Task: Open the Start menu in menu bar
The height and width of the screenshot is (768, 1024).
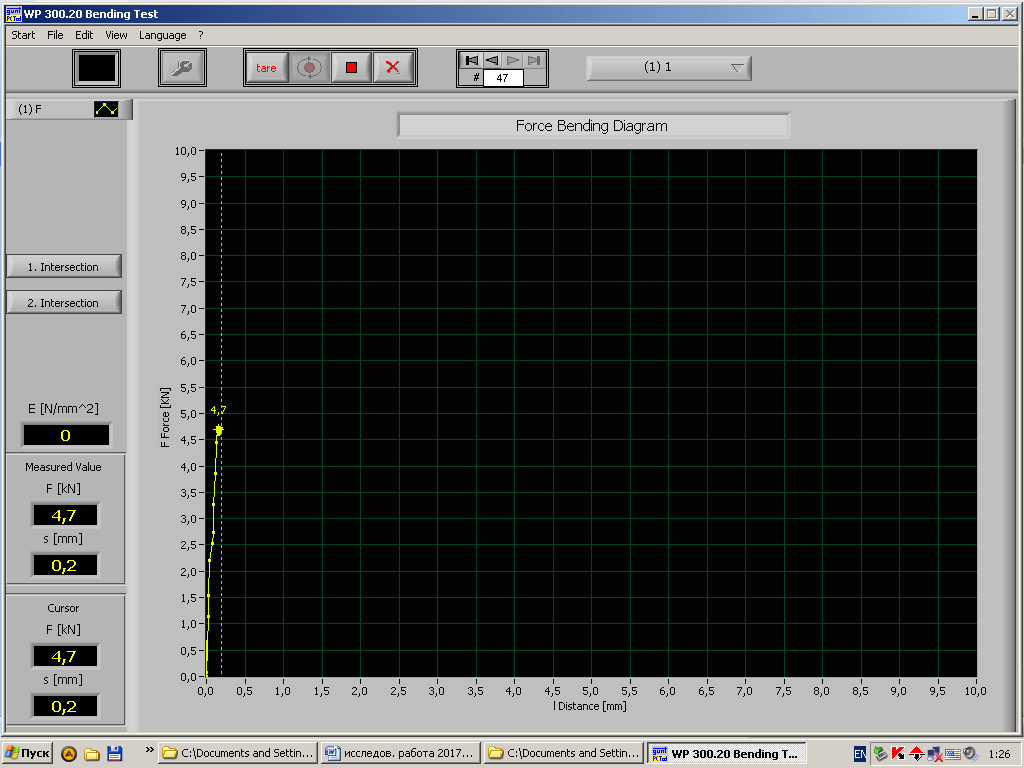Action: click(x=23, y=35)
